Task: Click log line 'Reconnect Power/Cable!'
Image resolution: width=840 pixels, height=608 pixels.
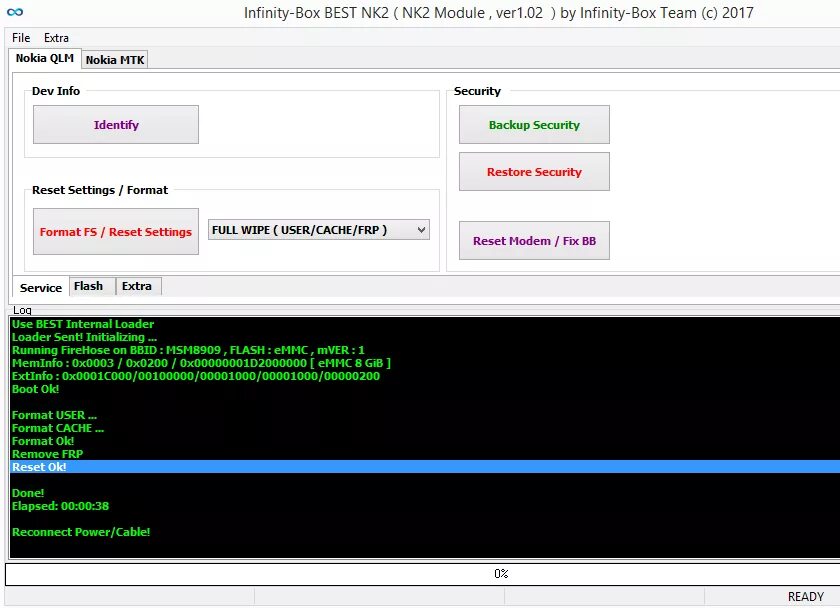Action: click(x=81, y=532)
